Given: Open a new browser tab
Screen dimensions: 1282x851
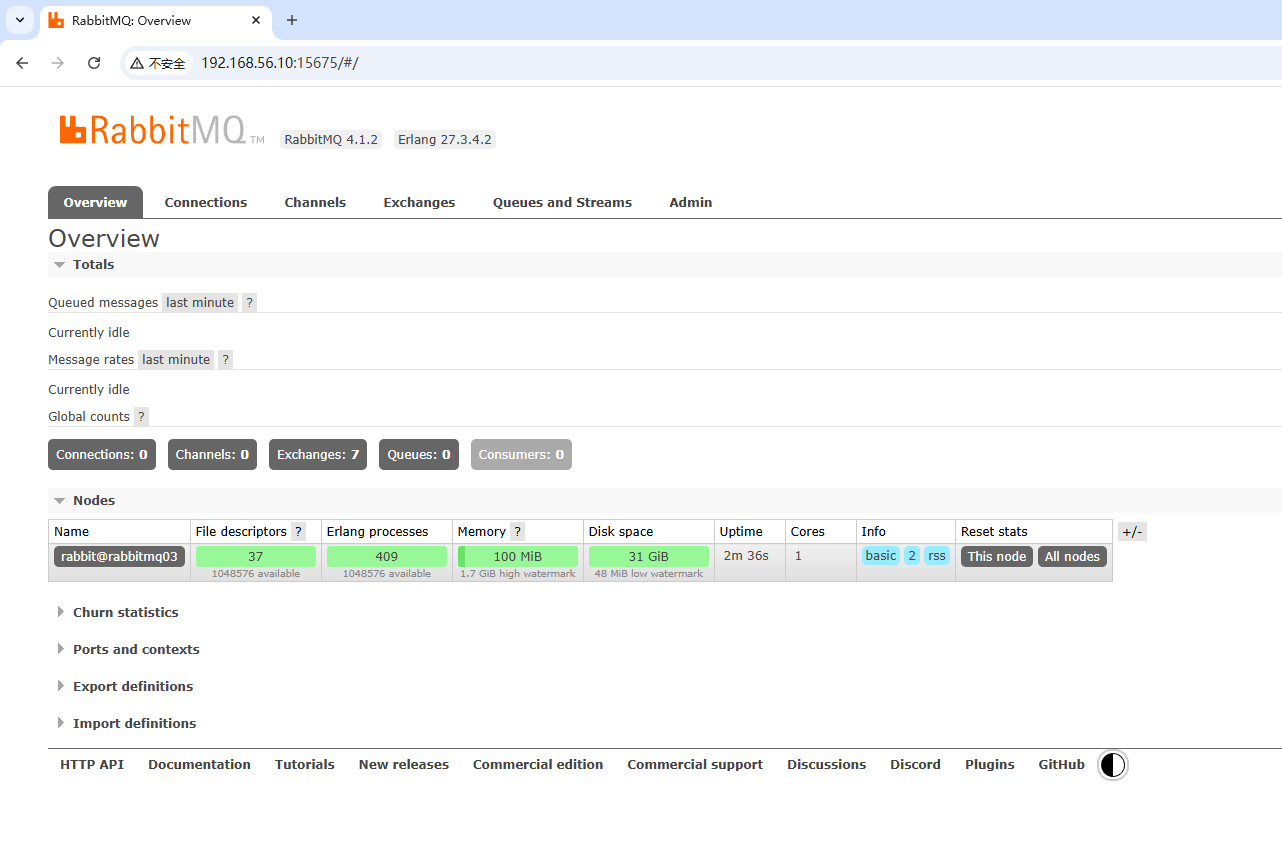Looking at the screenshot, I should click(x=292, y=20).
